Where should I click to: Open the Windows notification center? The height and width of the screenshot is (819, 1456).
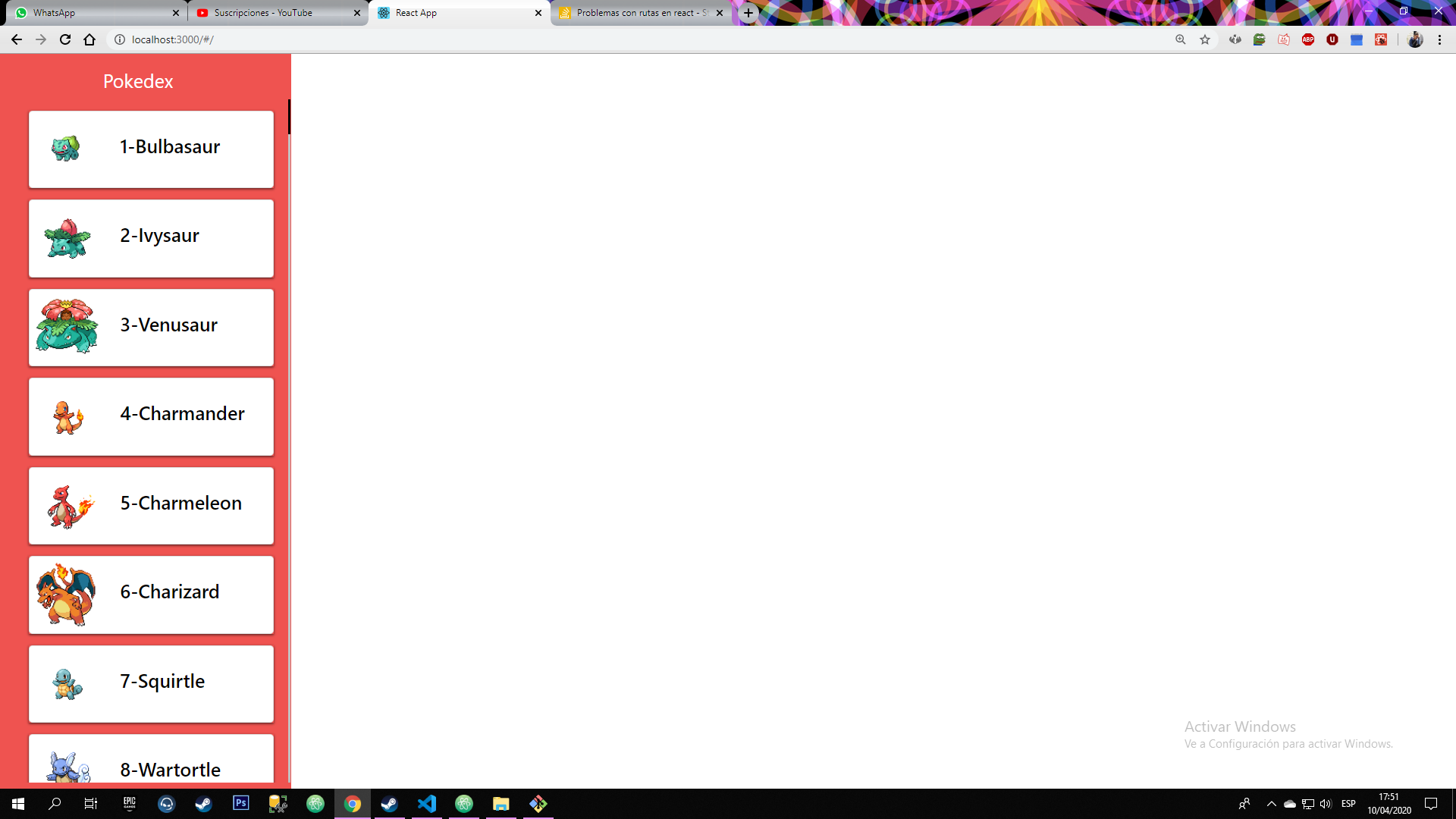[x=1431, y=804]
